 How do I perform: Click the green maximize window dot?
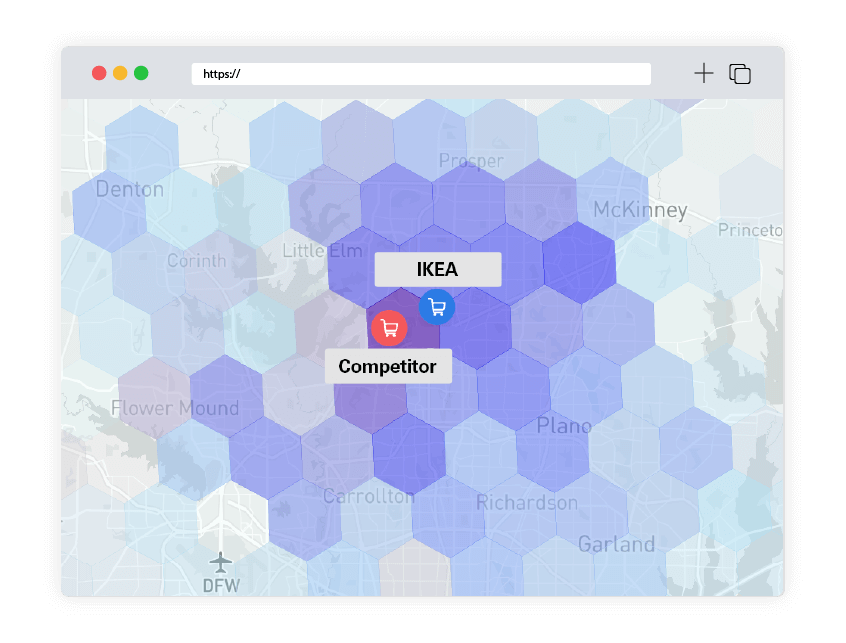[141, 73]
